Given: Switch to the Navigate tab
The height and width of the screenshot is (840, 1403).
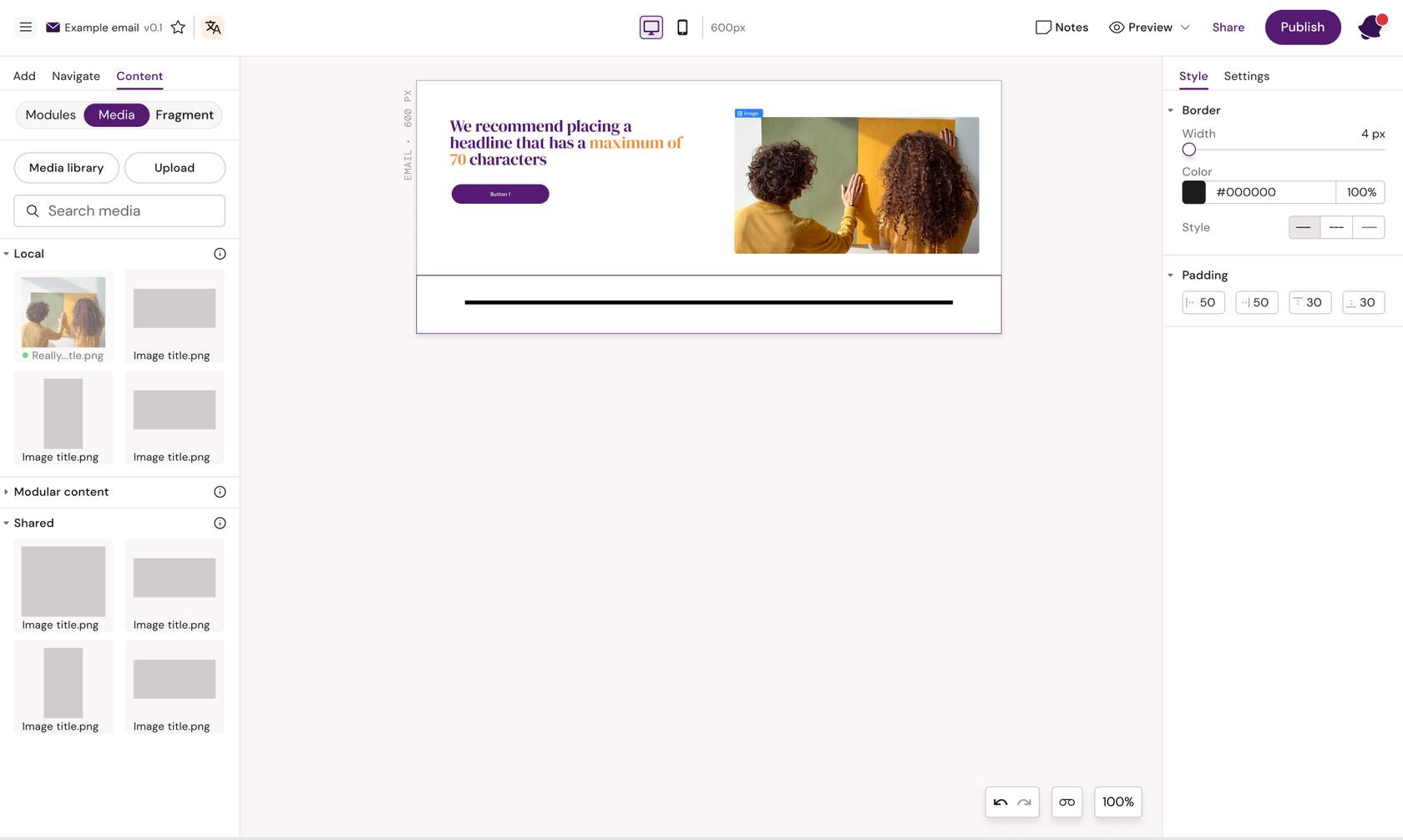Looking at the screenshot, I should pos(76,76).
